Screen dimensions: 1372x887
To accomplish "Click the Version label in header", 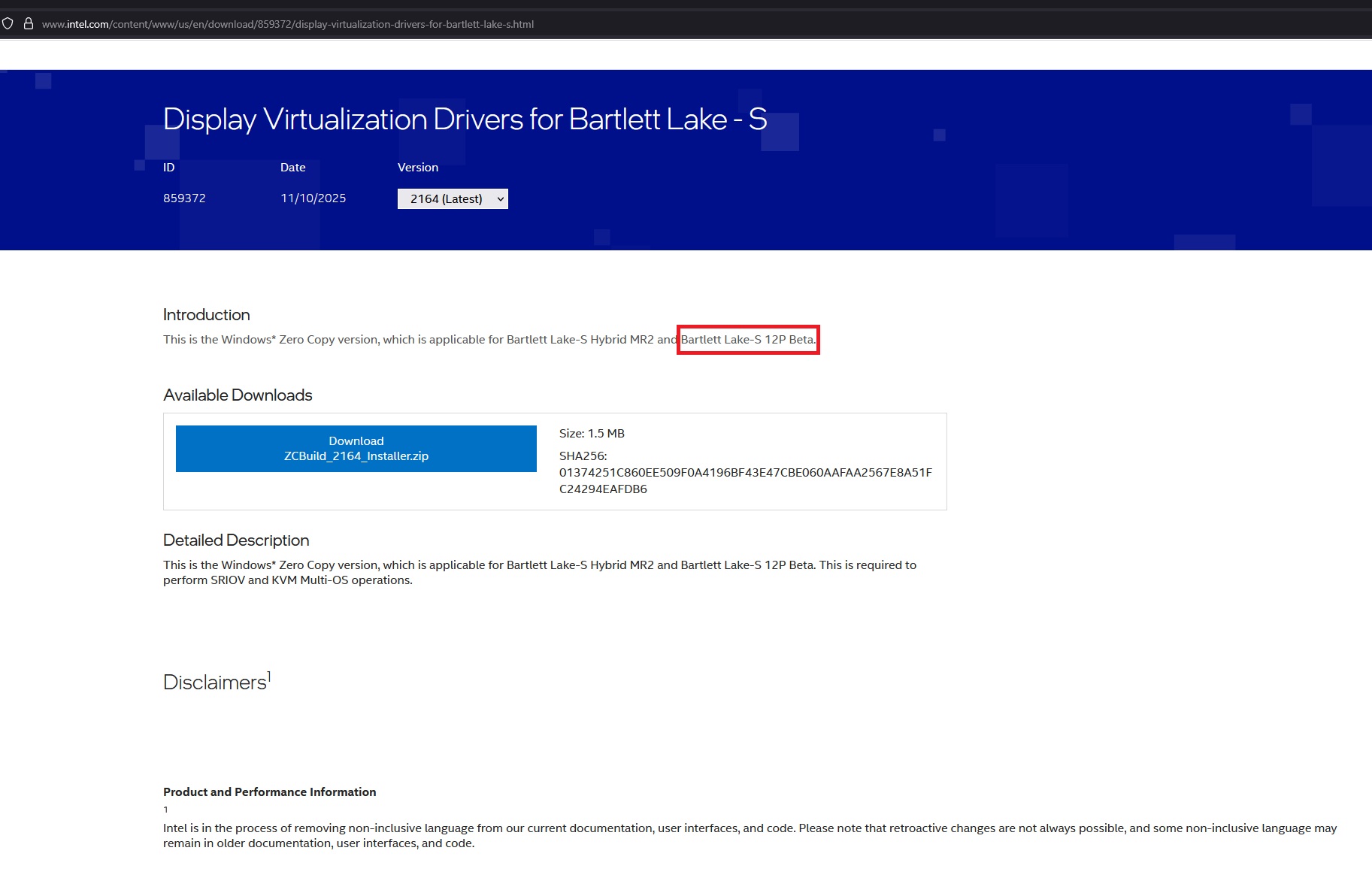I will [x=418, y=168].
